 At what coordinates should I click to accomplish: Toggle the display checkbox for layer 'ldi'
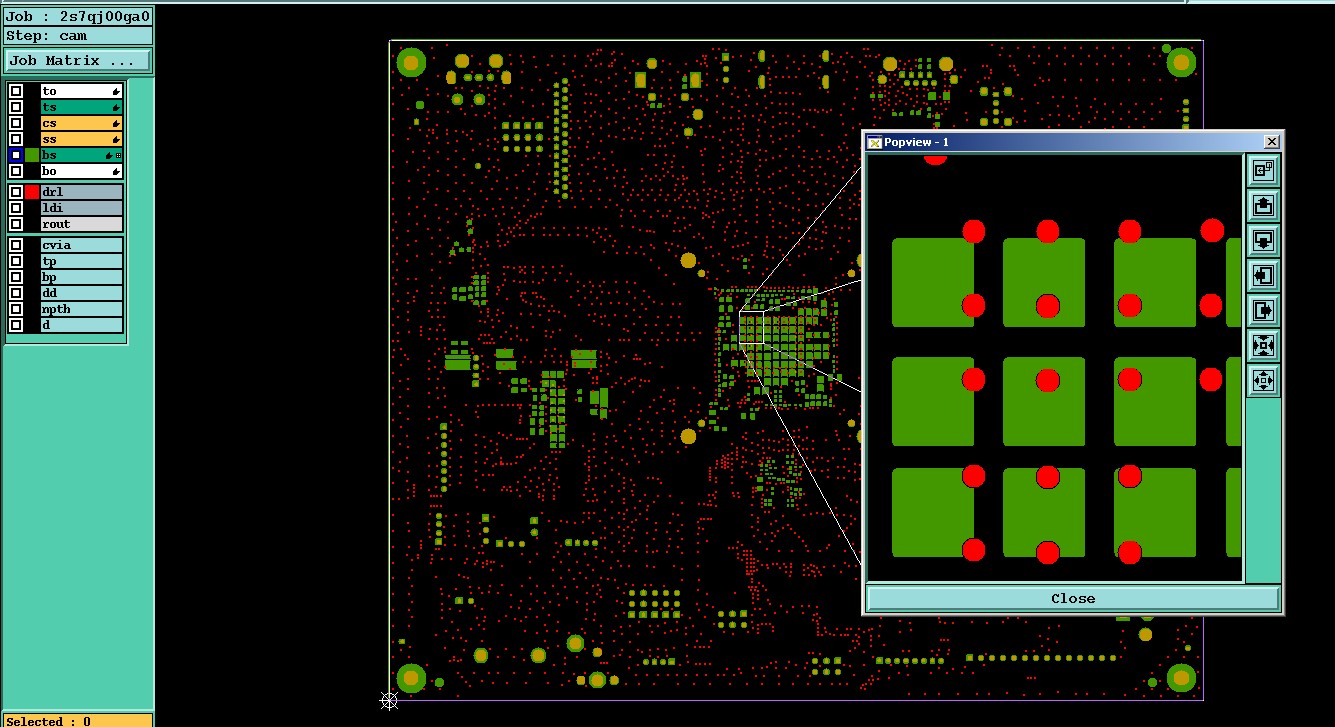(x=16, y=208)
